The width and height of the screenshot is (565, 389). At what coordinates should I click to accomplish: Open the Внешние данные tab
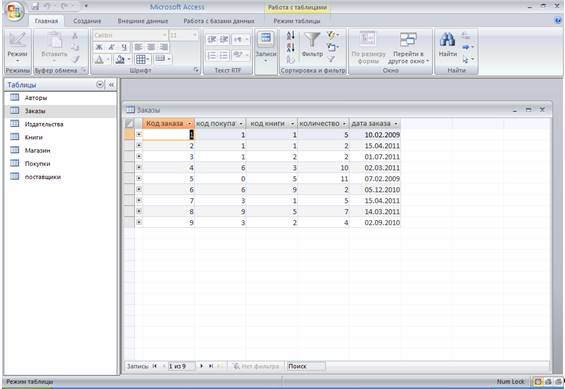pos(143,21)
